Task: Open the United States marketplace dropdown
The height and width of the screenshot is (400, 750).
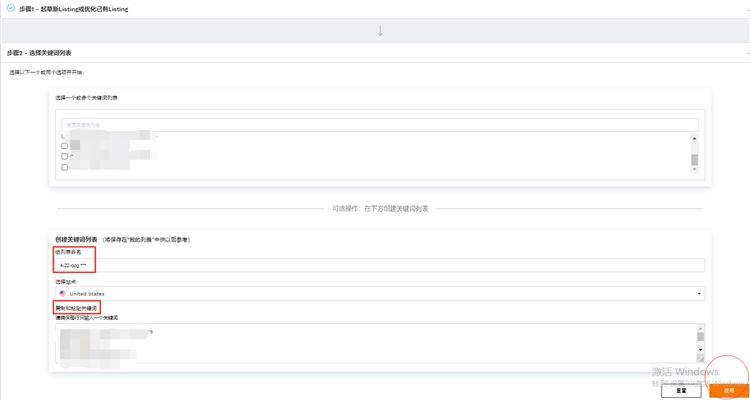Action: coord(380,293)
